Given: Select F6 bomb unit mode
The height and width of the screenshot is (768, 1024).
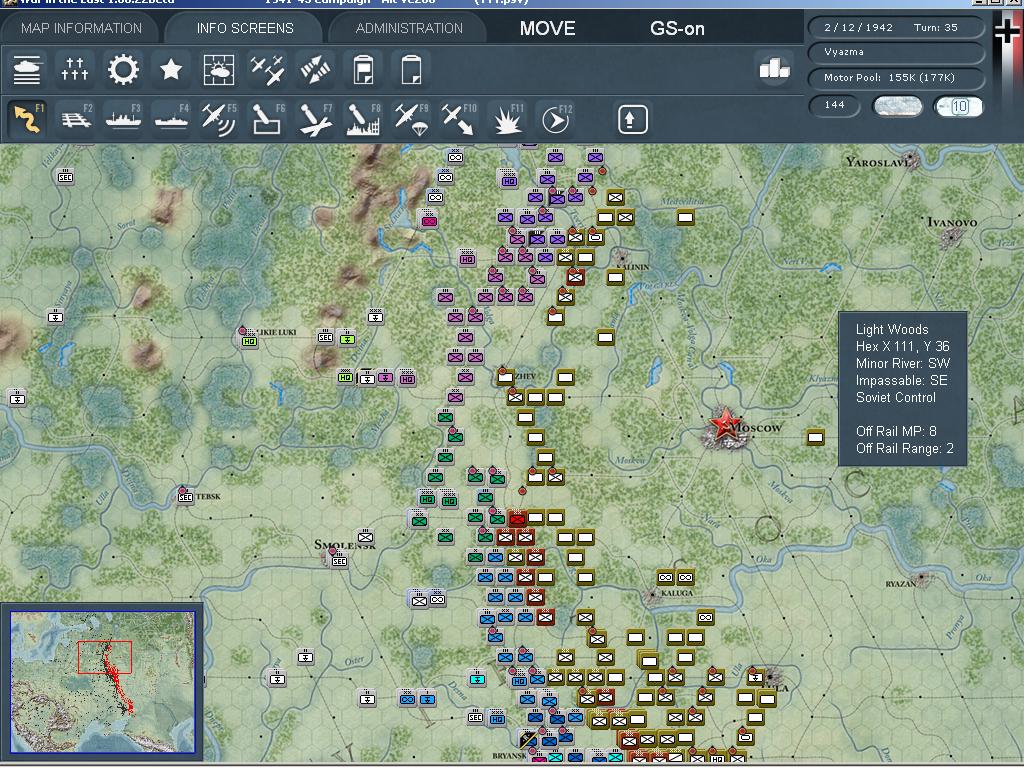Looking at the screenshot, I should (x=268, y=119).
